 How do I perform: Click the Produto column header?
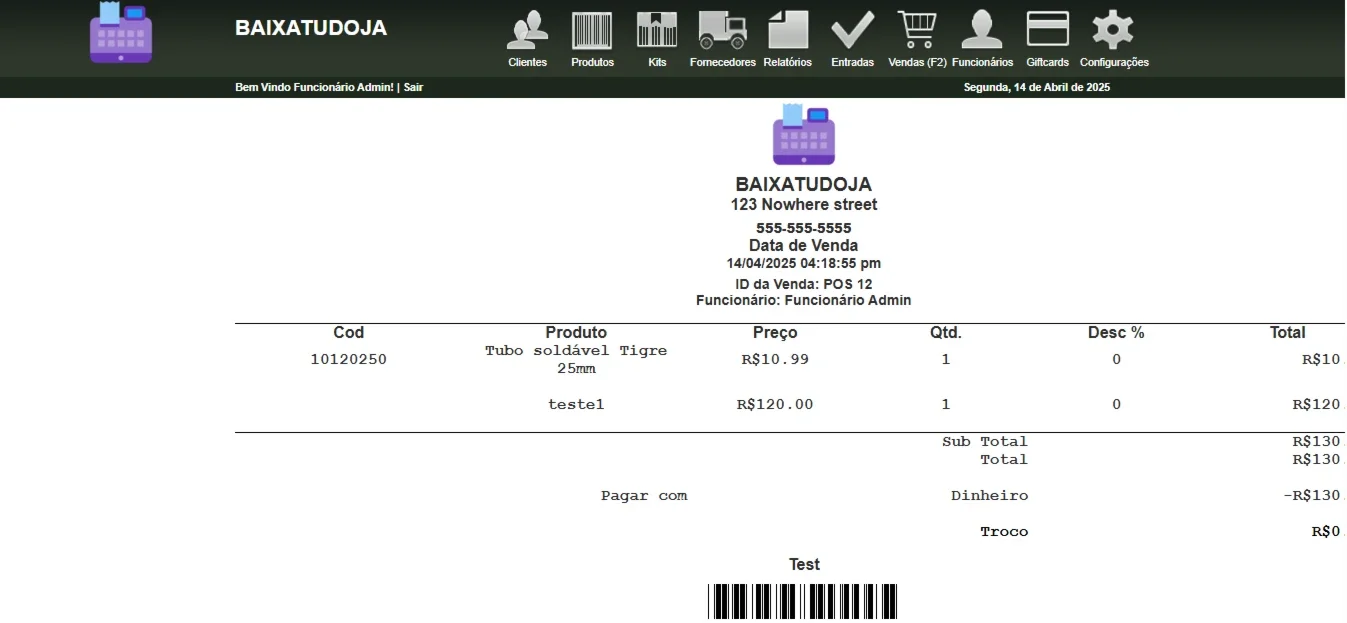pyautogui.click(x=576, y=333)
